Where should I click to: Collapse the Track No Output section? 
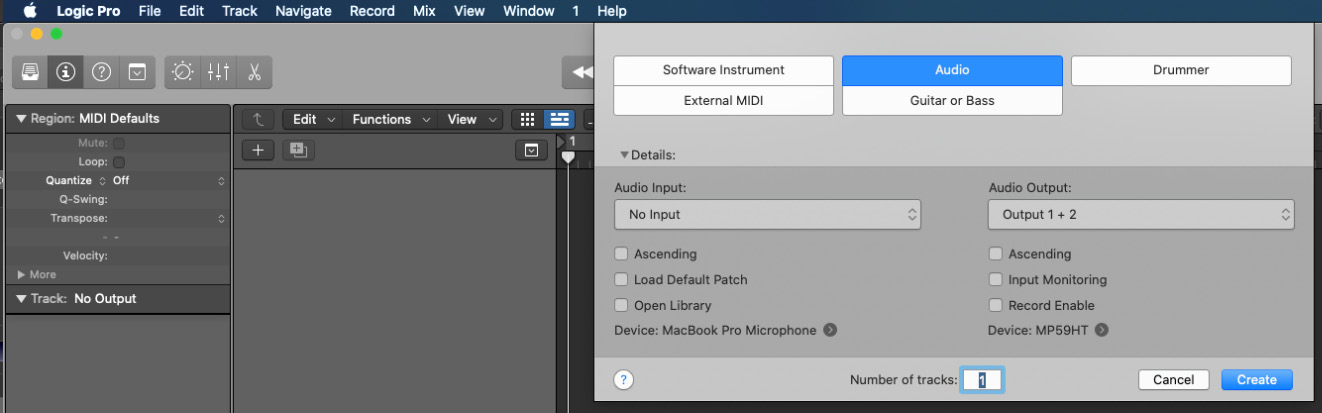click(21, 298)
